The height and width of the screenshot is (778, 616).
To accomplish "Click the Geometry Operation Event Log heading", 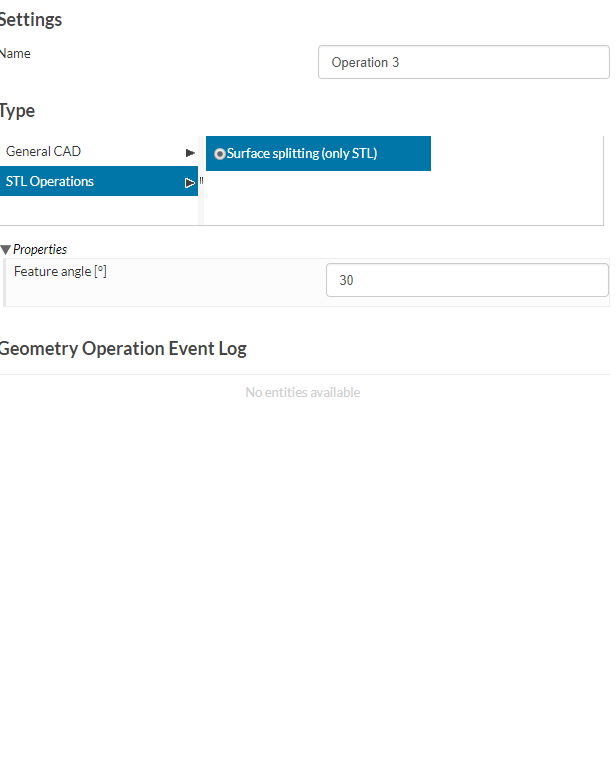I will [122, 349].
